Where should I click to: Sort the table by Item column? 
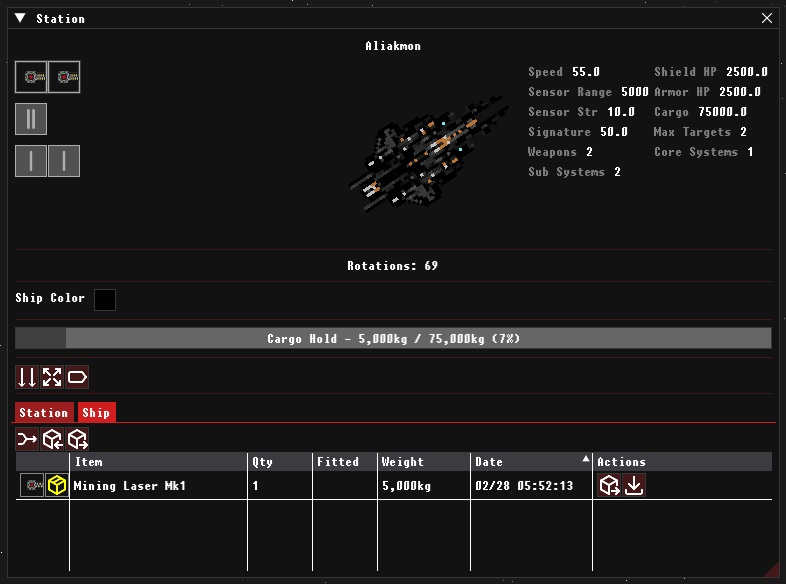(158, 462)
